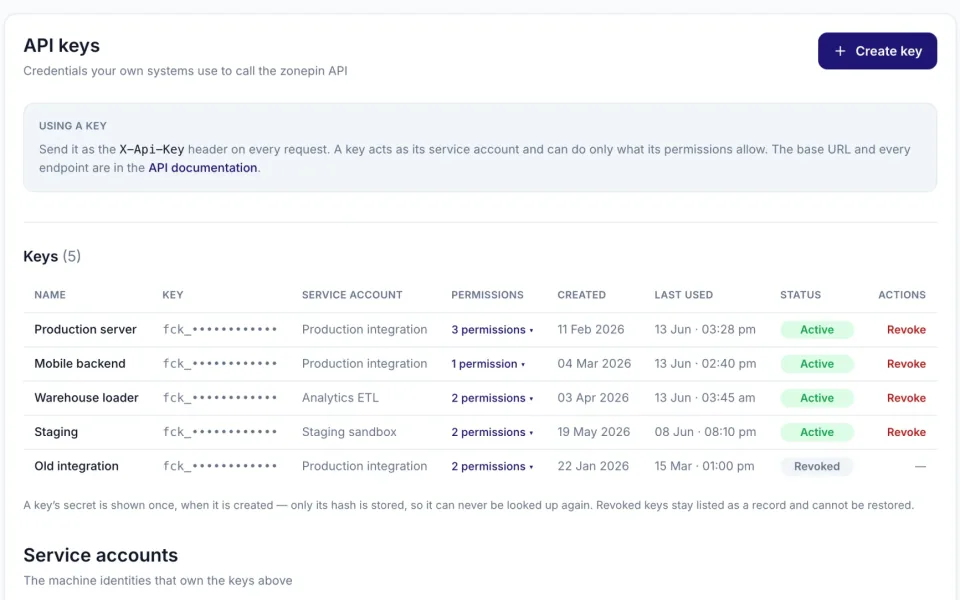The width and height of the screenshot is (960, 600).
Task: Click the Active badge for Production server
Action: pos(817,329)
